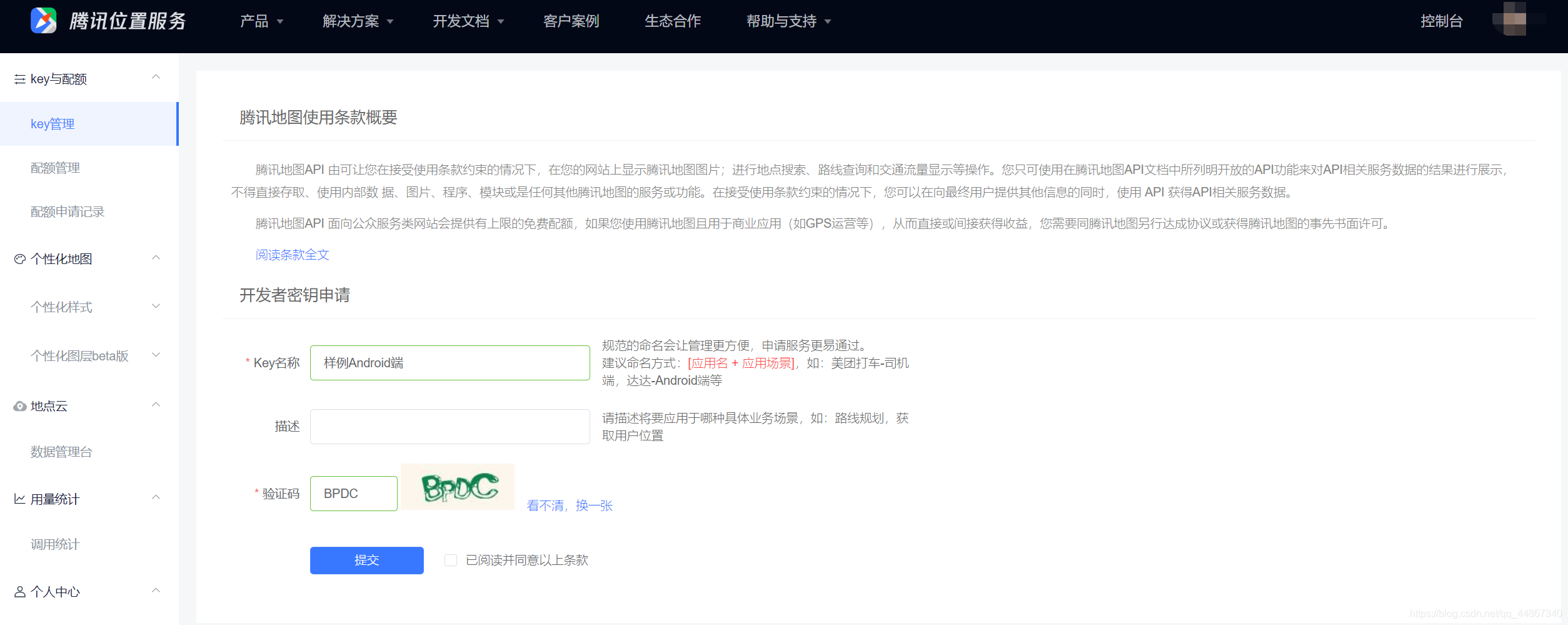
Task: Go to 客户案例 in the top navigation
Action: tap(571, 21)
